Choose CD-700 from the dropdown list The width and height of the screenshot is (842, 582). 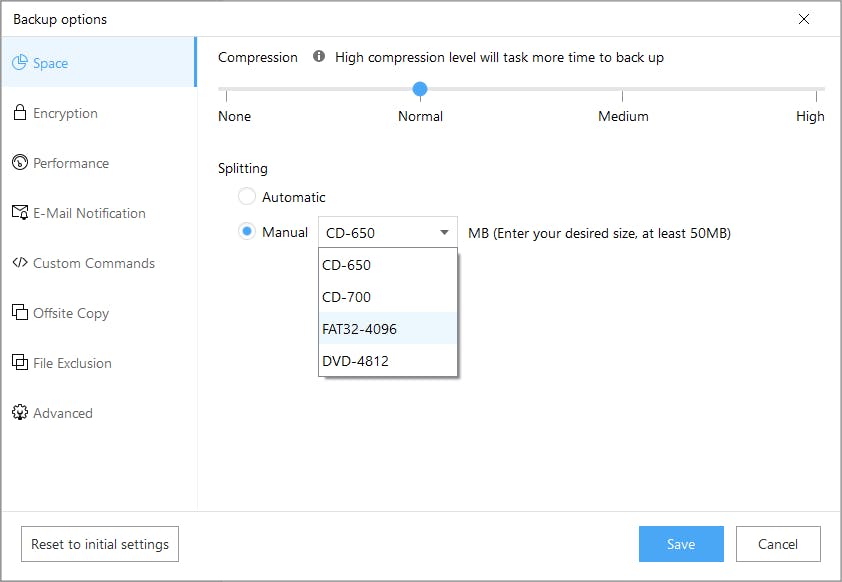(x=347, y=297)
